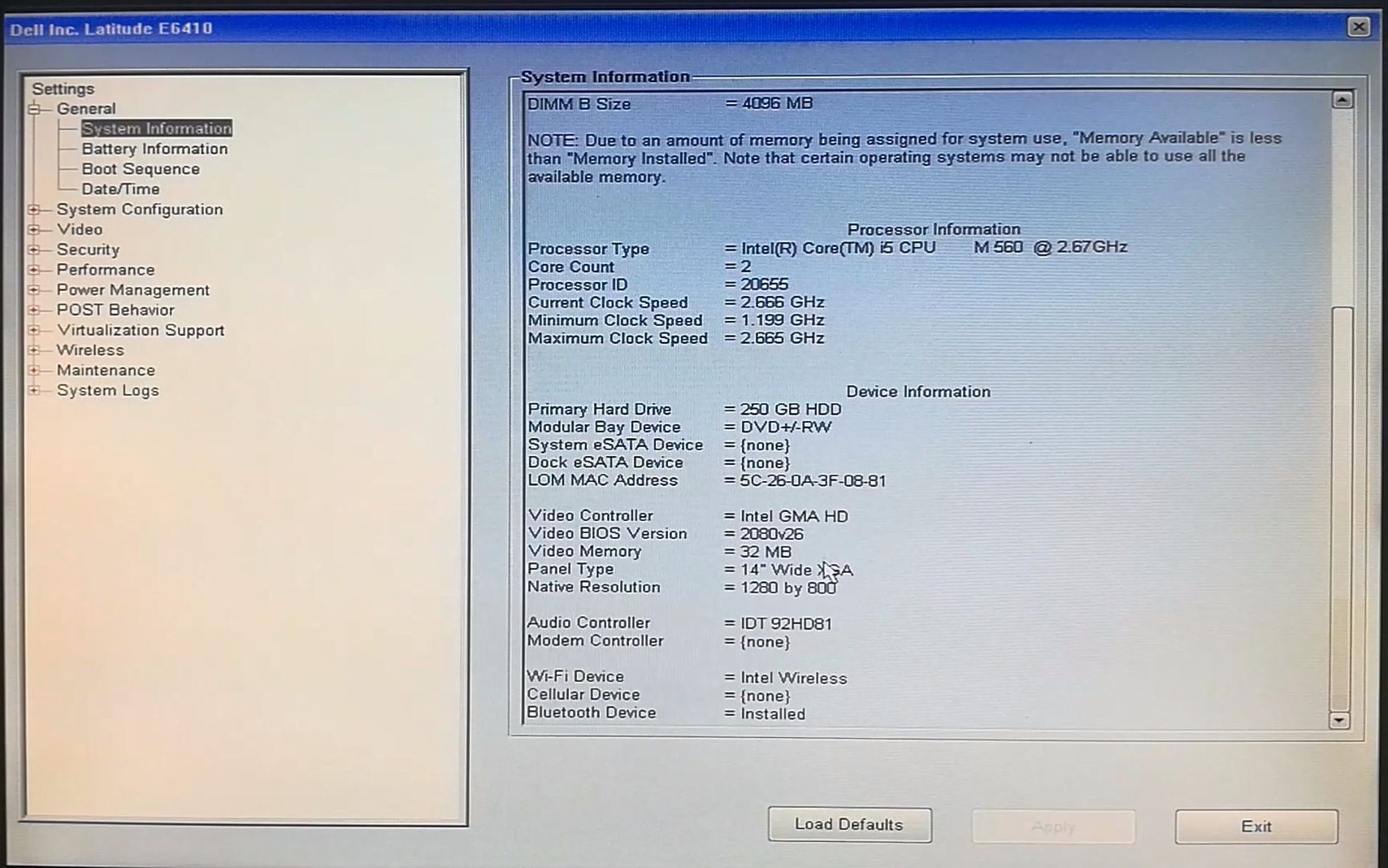1388x868 pixels.
Task: Expand the Performance node
Action: 34,270
